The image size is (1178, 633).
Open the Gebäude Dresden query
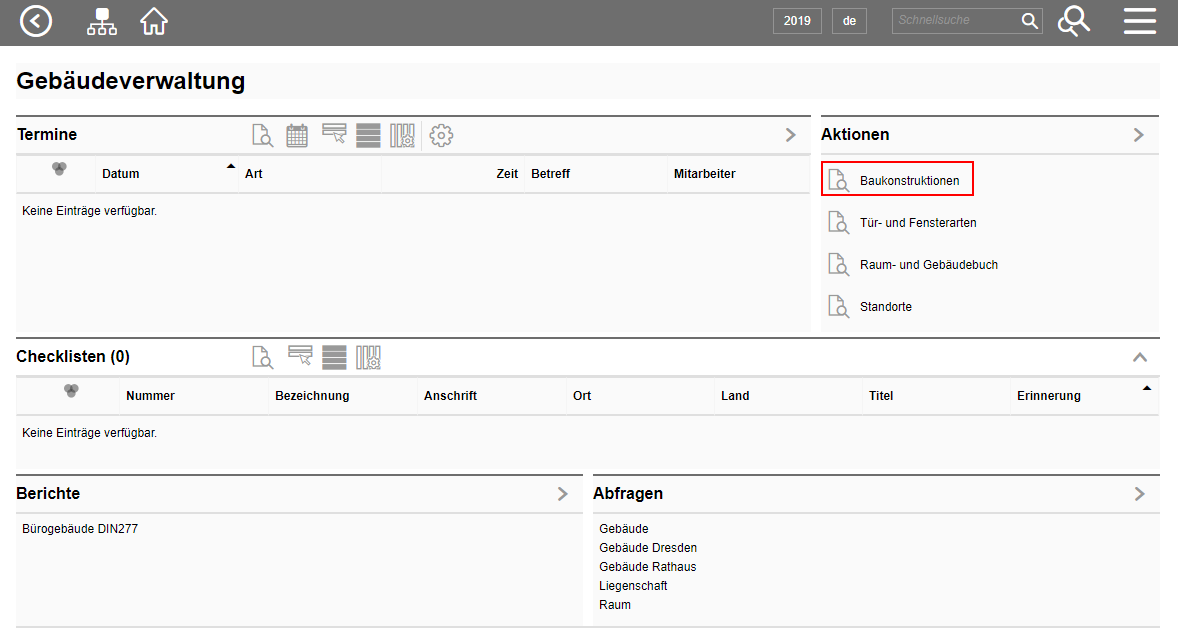coord(648,548)
